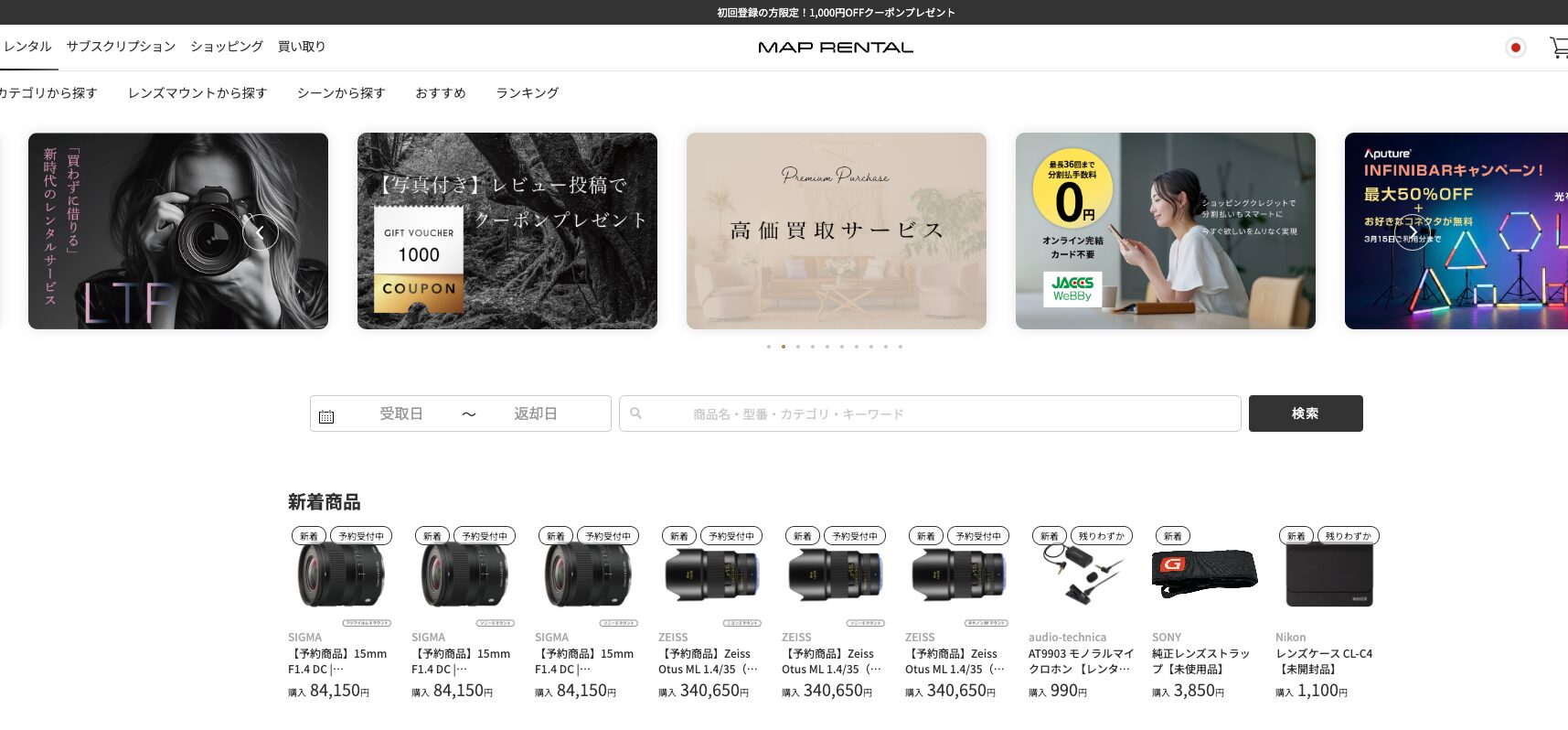Focus the product keyword search field
This screenshot has height=730, width=1568.
(x=930, y=413)
